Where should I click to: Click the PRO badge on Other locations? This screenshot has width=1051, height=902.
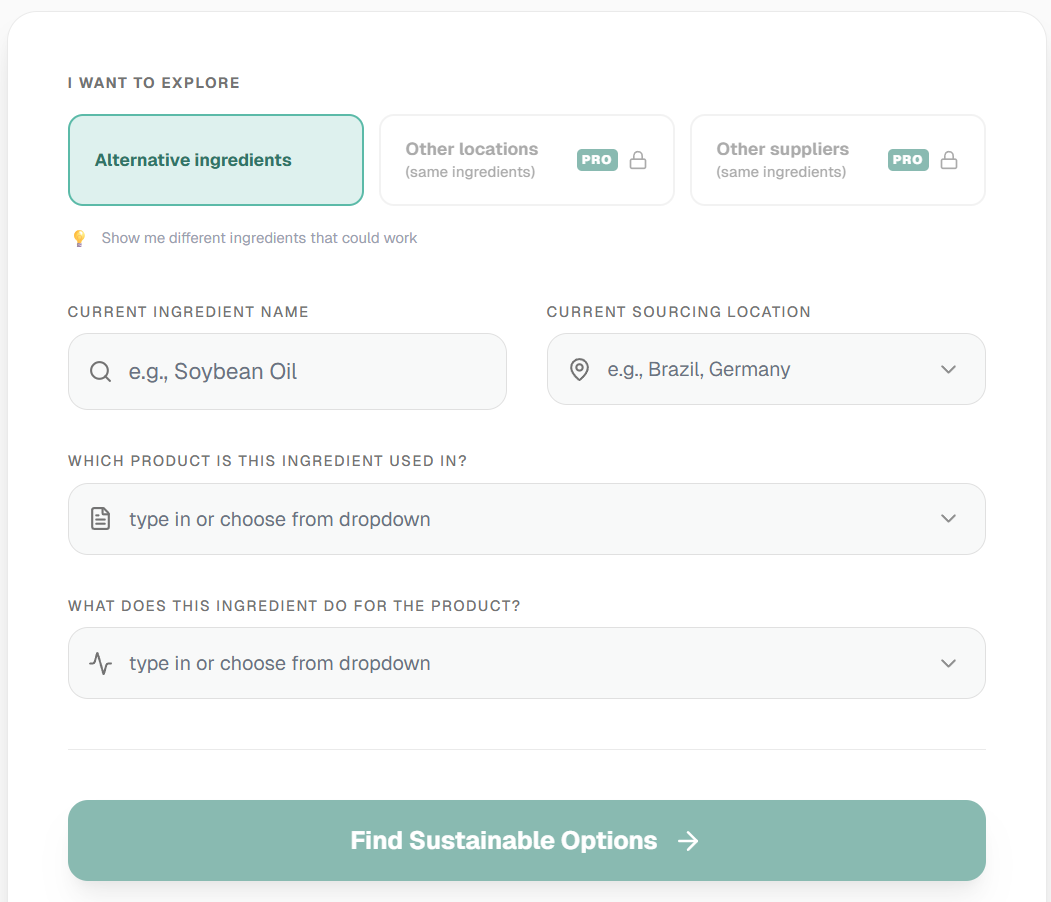click(x=597, y=160)
